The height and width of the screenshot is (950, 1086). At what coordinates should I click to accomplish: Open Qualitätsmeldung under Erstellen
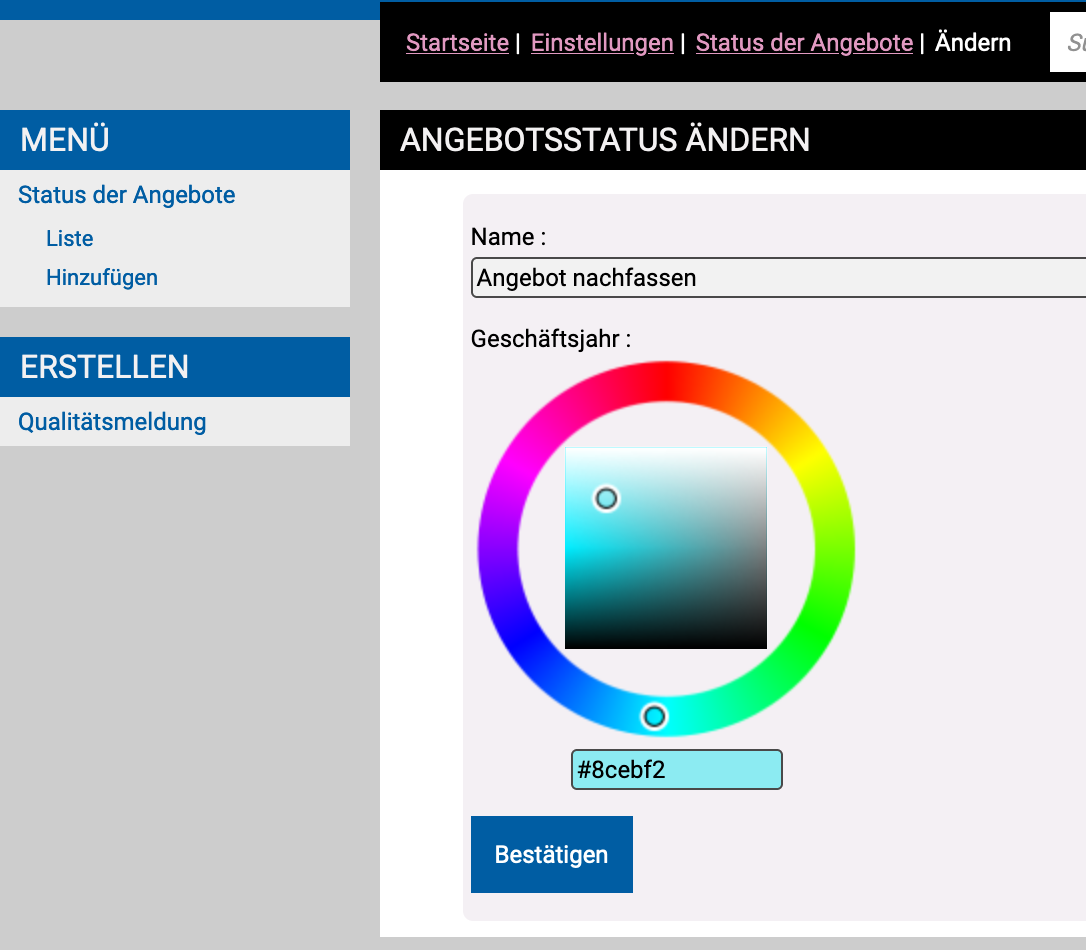click(112, 422)
